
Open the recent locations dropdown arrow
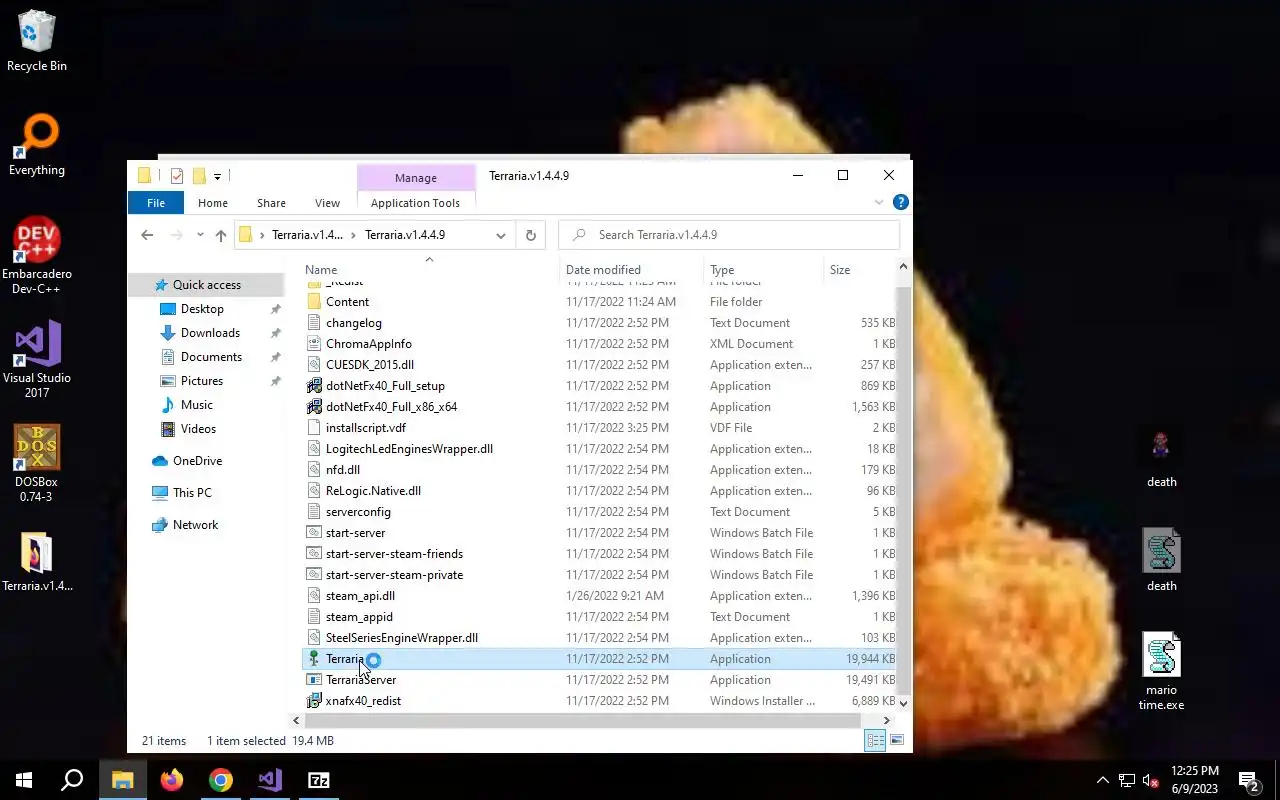point(200,235)
